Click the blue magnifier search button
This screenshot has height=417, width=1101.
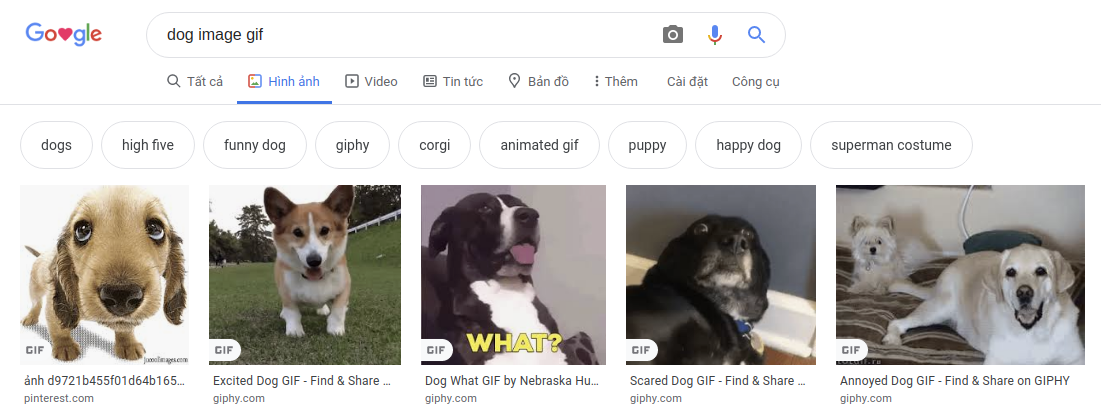point(756,35)
